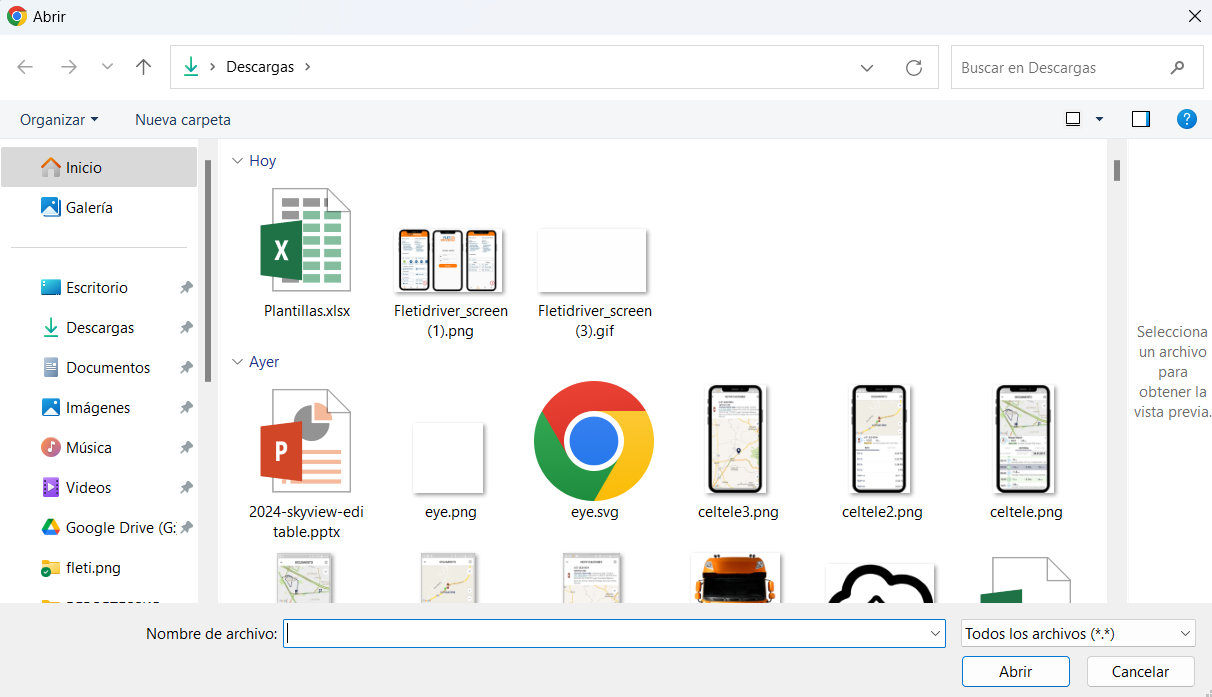Open the Organizar dropdown menu
The height and width of the screenshot is (697, 1212).
(x=59, y=119)
